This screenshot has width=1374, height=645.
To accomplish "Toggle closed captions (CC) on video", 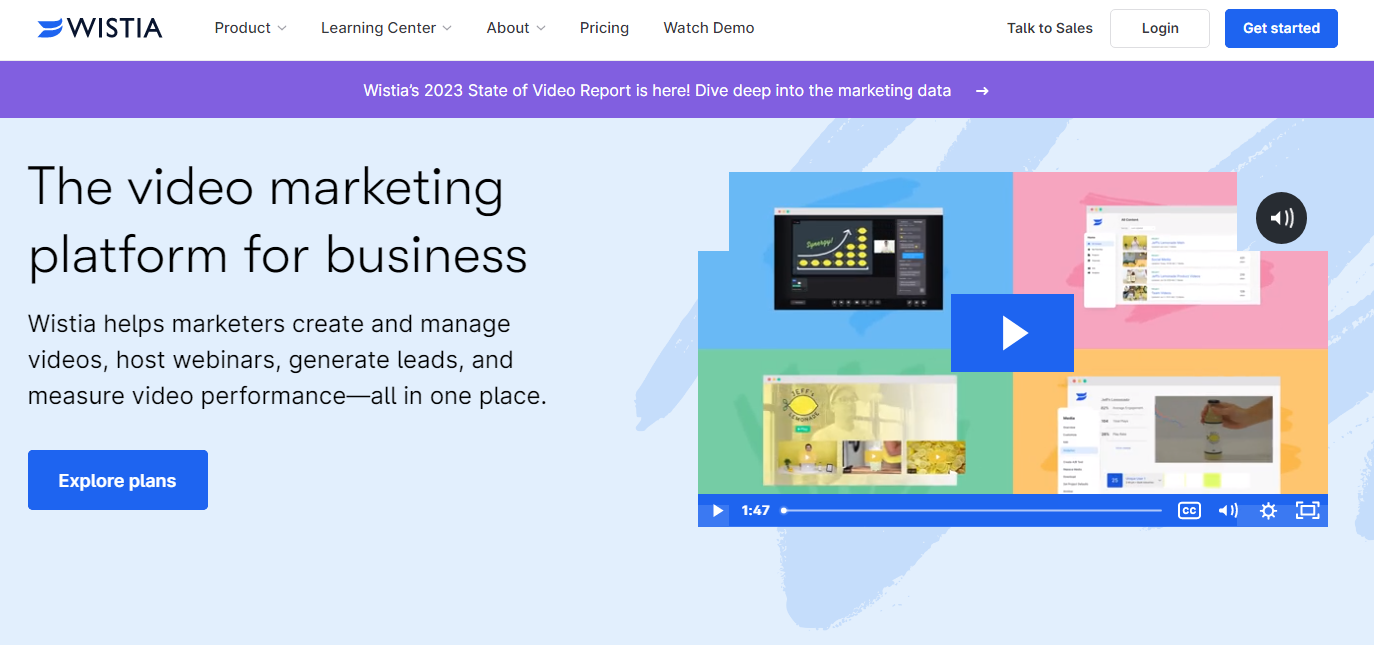I will tap(1189, 510).
